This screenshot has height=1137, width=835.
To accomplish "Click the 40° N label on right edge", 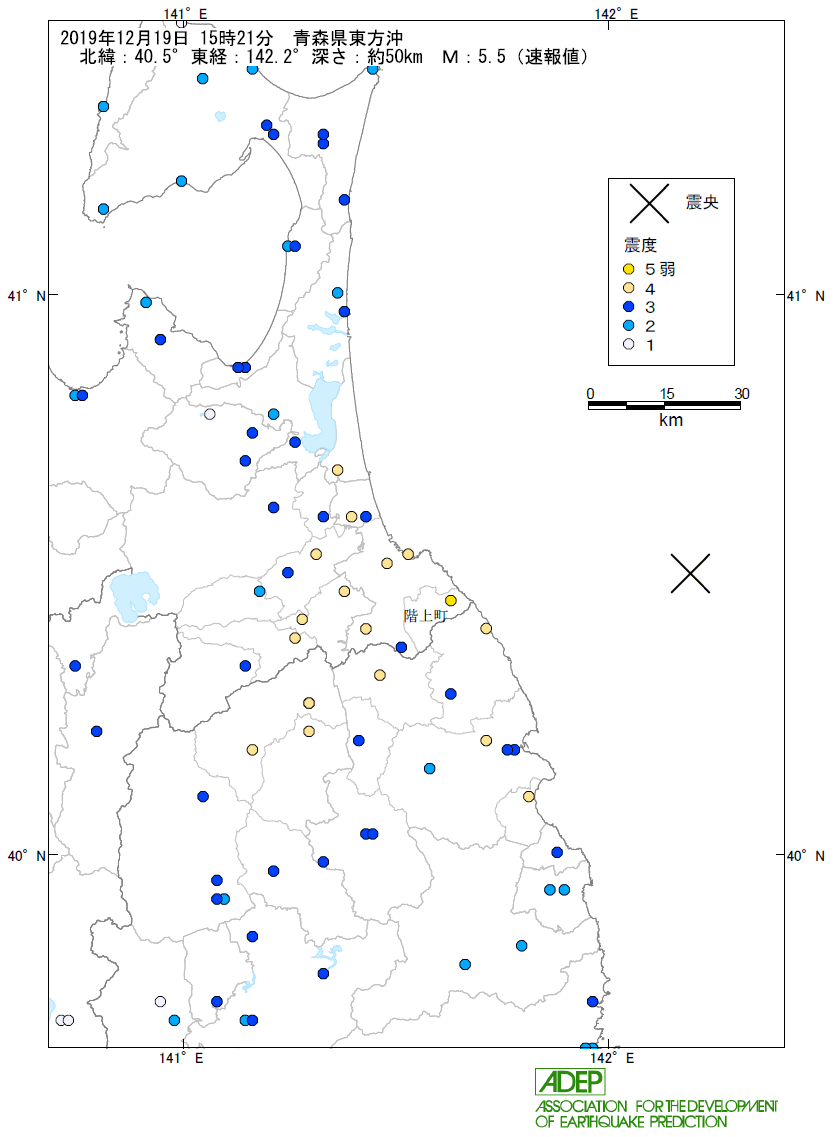I will tap(805, 856).
